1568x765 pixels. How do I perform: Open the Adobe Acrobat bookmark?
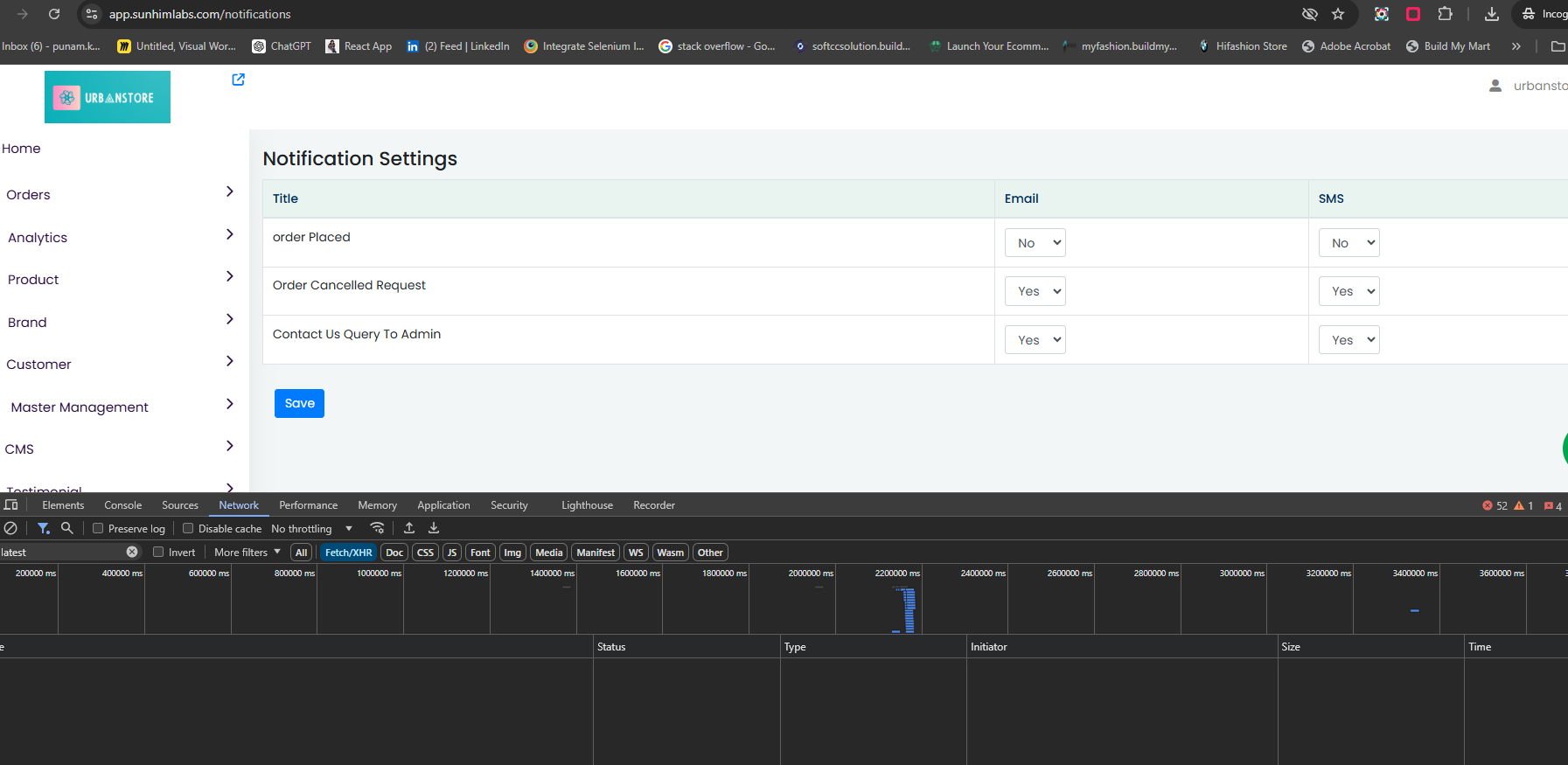click(x=1346, y=46)
